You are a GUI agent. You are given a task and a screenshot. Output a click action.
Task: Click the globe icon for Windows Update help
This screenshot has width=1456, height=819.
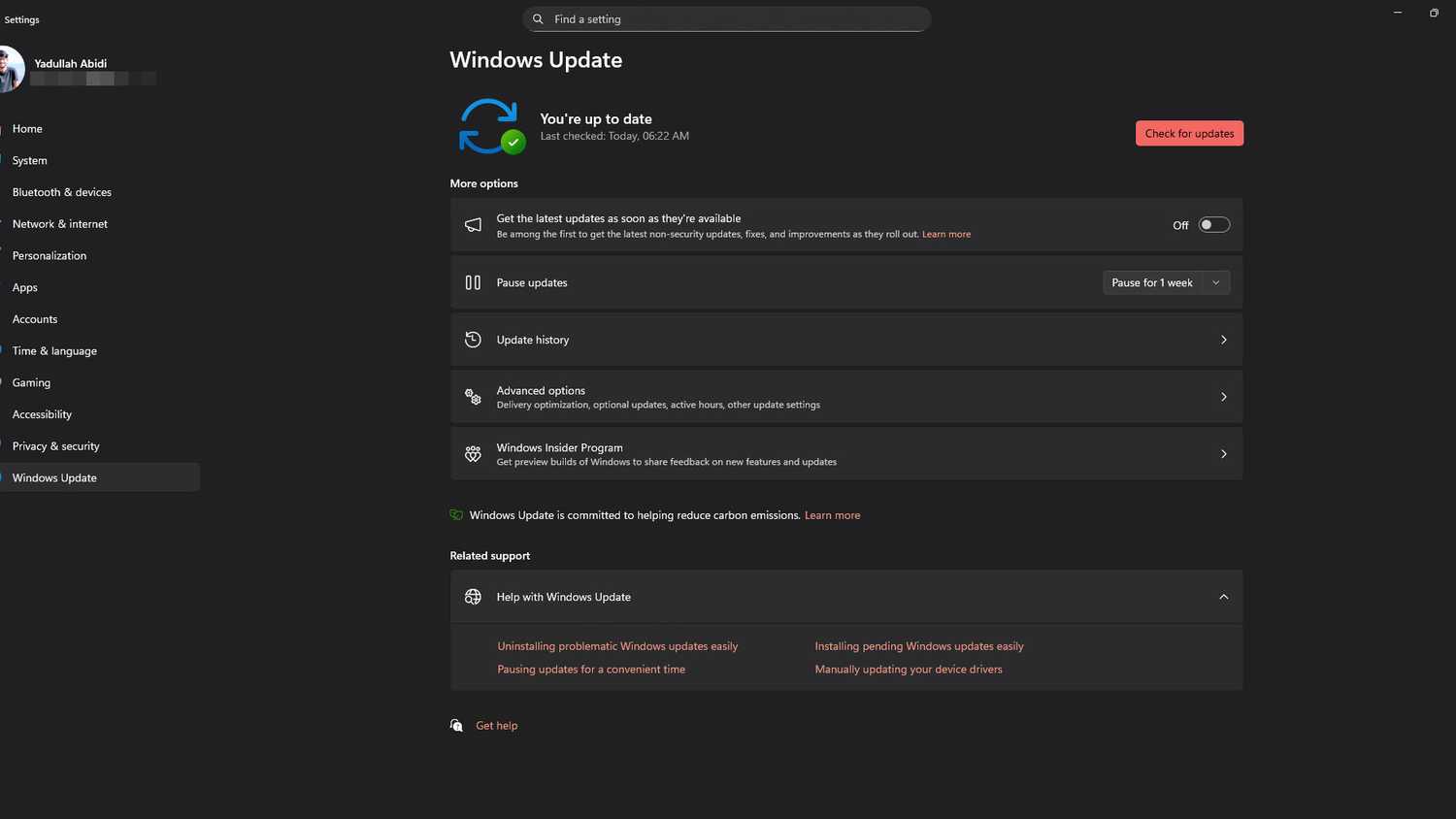(473, 597)
